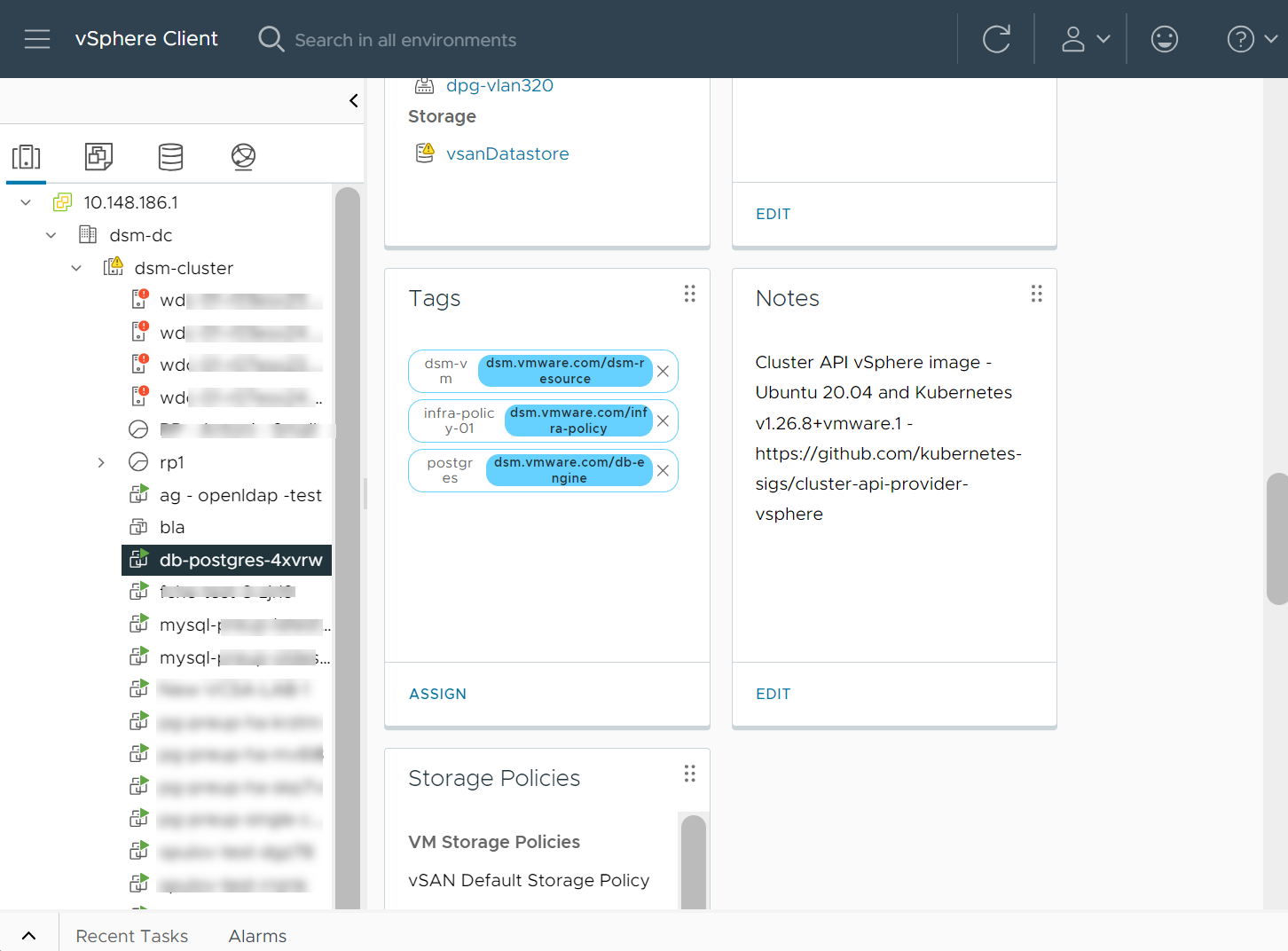Select the dsm-dc datacenter

tap(141, 235)
